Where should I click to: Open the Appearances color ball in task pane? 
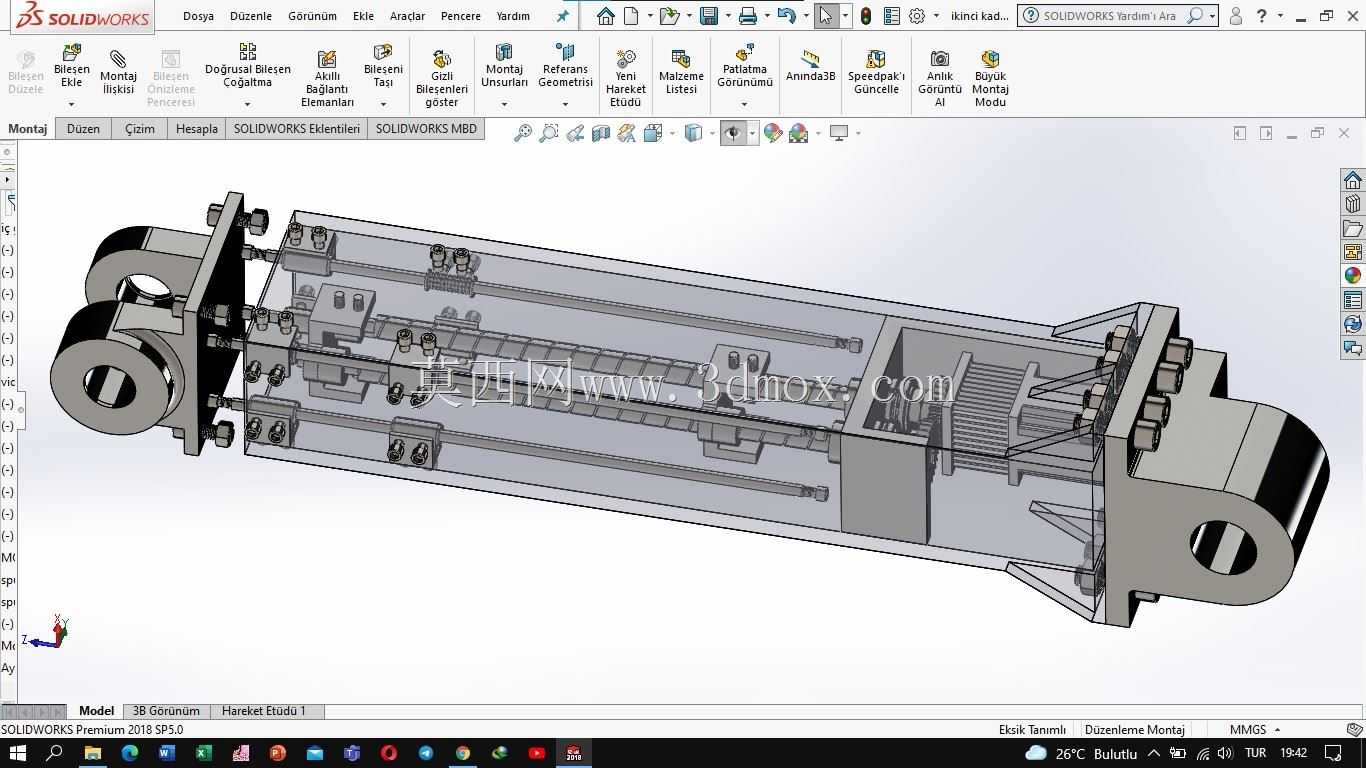click(x=1353, y=276)
